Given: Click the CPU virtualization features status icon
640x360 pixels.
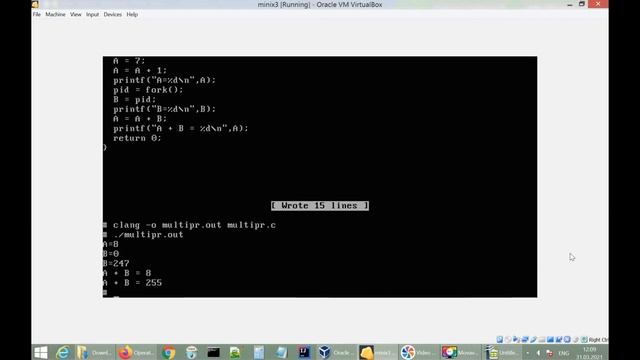Looking at the screenshot, I should tap(567, 340).
